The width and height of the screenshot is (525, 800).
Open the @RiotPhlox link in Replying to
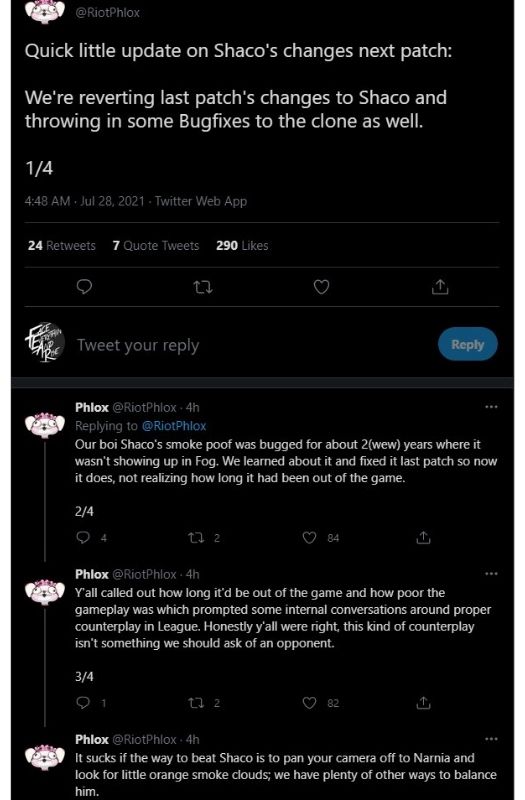[173, 426]
